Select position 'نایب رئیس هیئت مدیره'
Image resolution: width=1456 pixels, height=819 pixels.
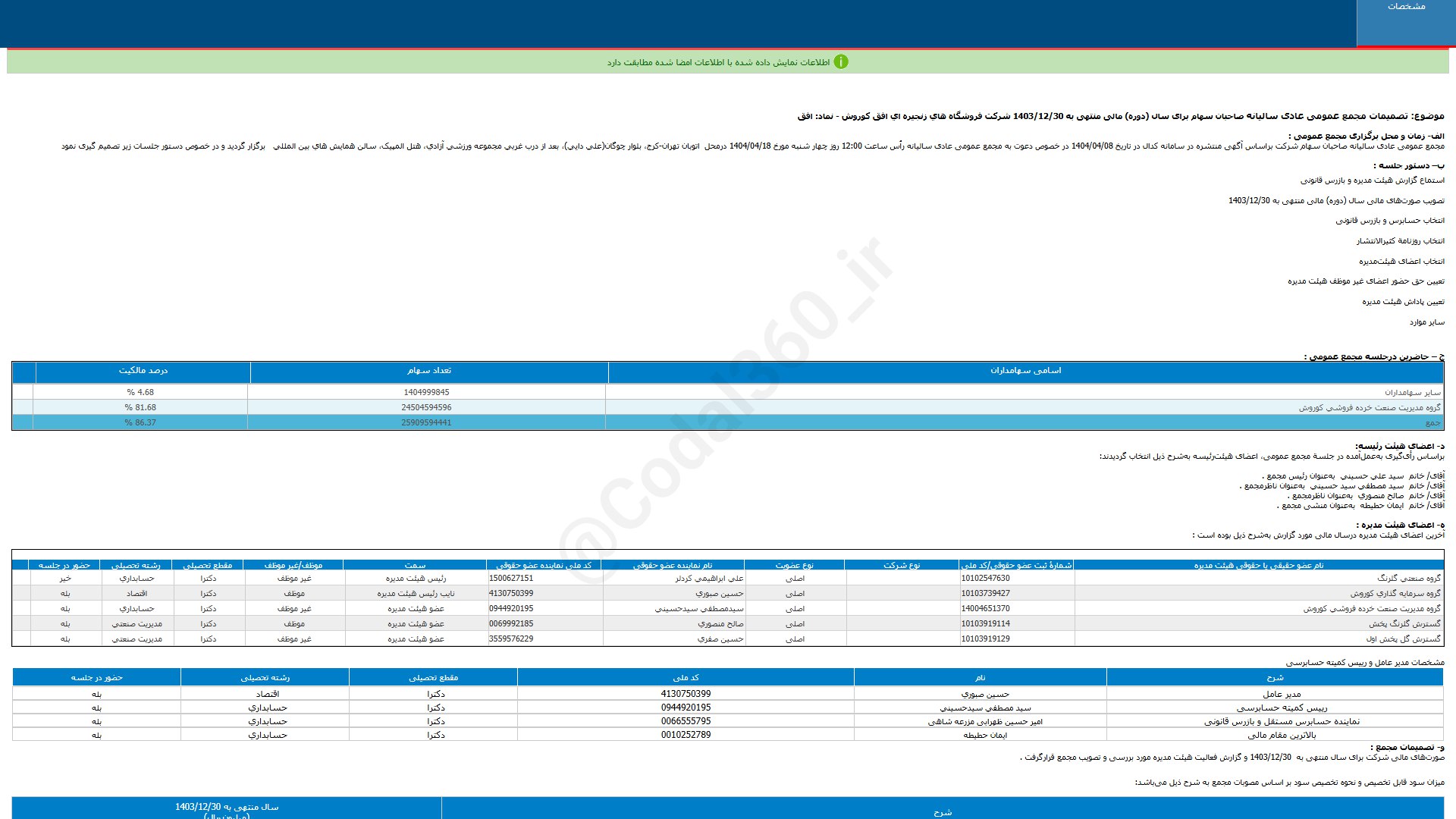click(416, 594)
